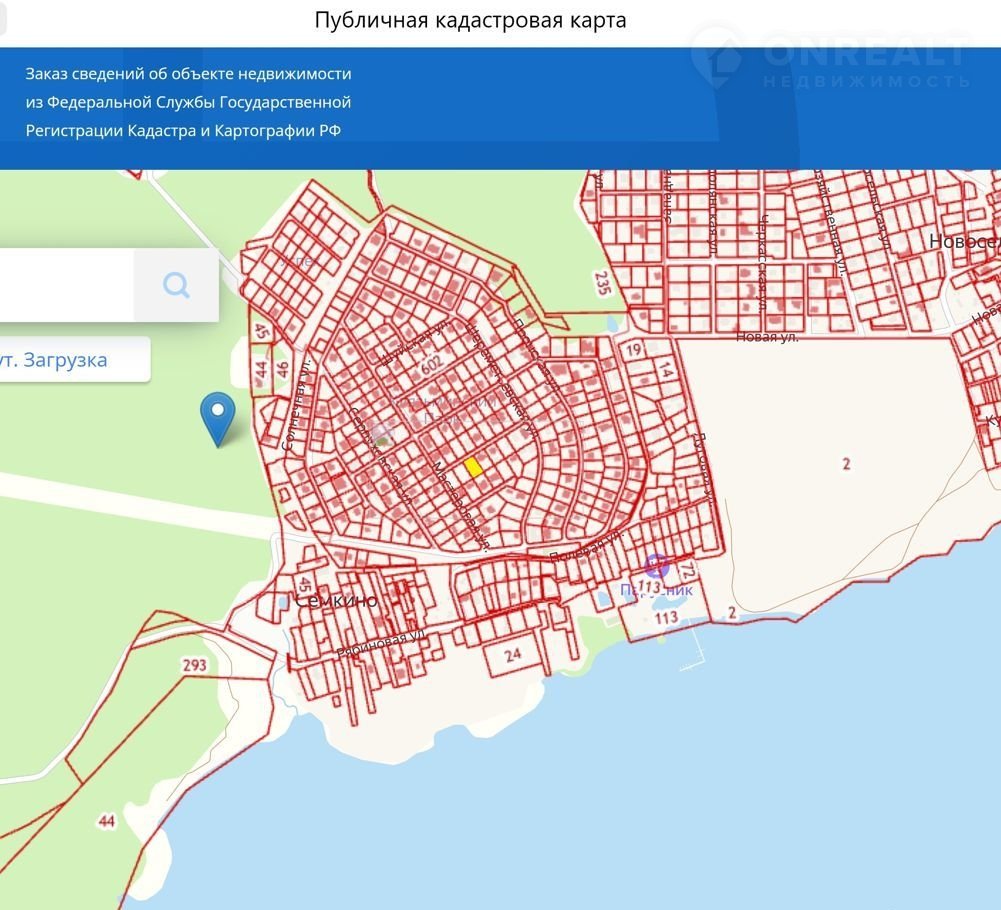Click the small park icon near Сергиевская street

coord(381,432)
